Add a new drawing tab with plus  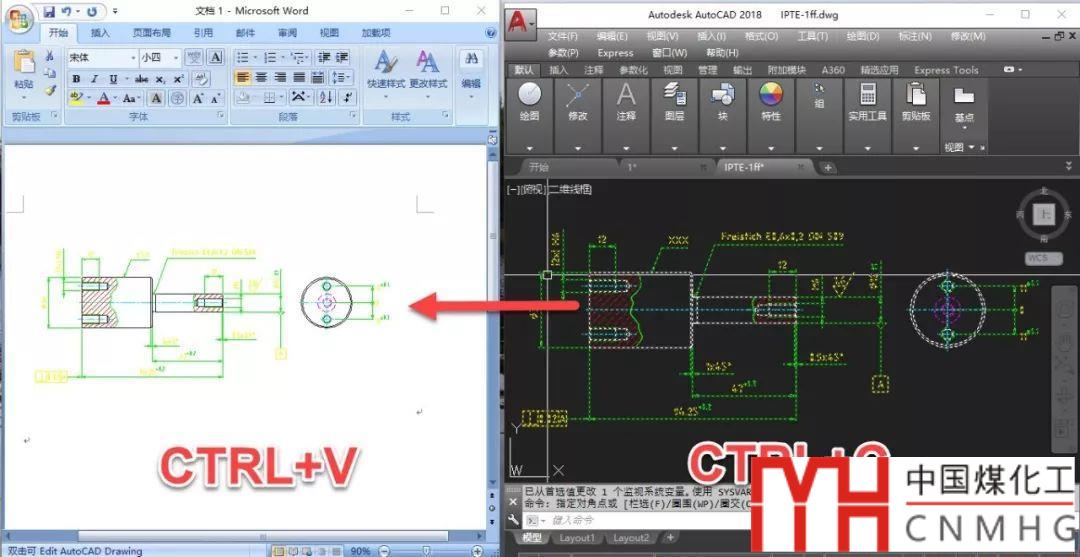pos(828,167)
